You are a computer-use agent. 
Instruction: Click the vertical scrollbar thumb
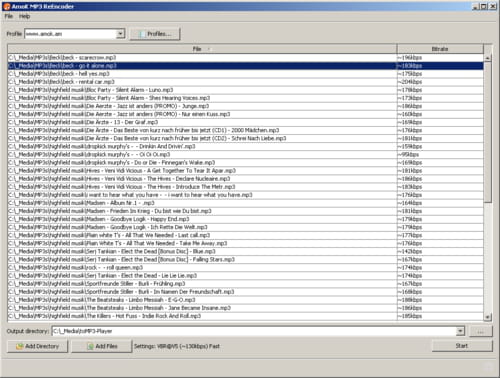click(488, 132)
